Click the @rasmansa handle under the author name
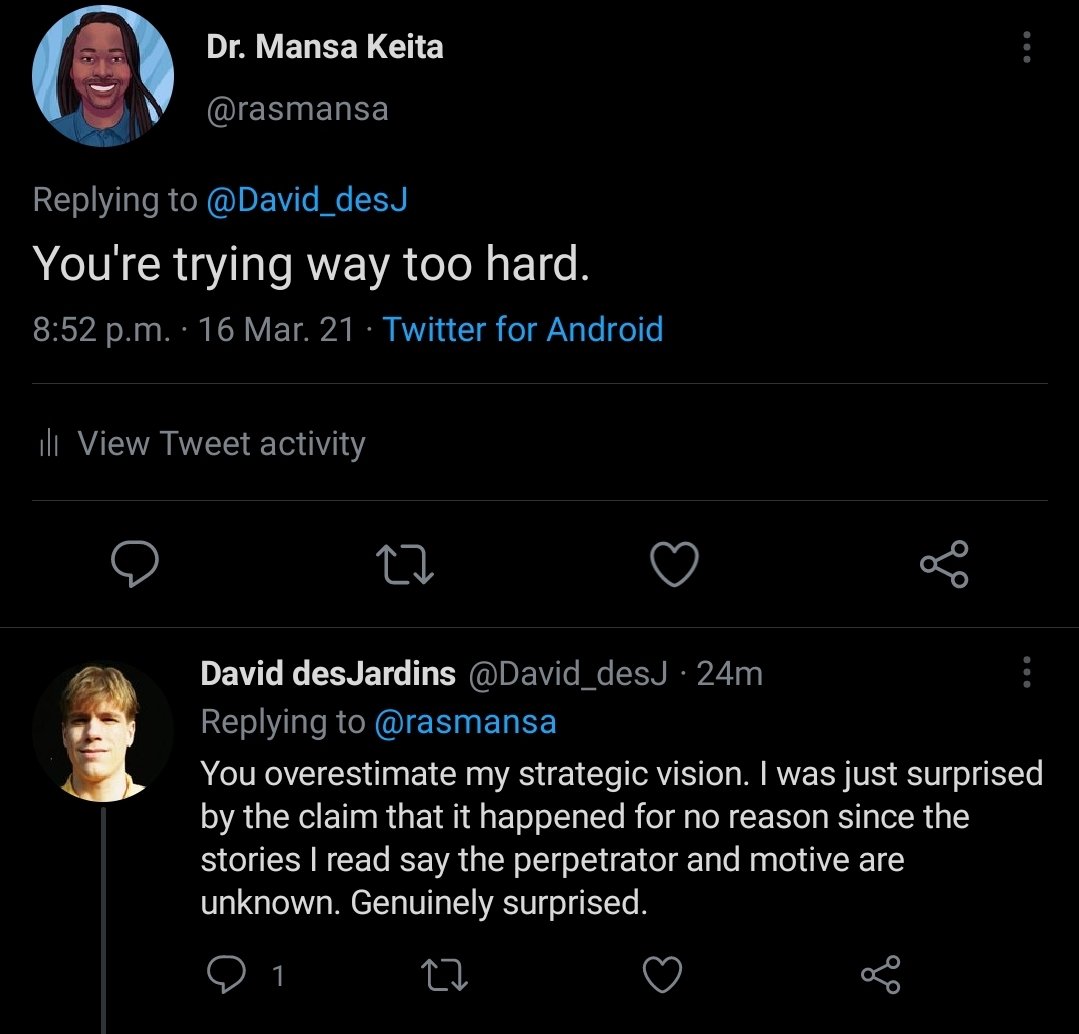This screenshot has width=1079, height=1034. click(297, 108)
